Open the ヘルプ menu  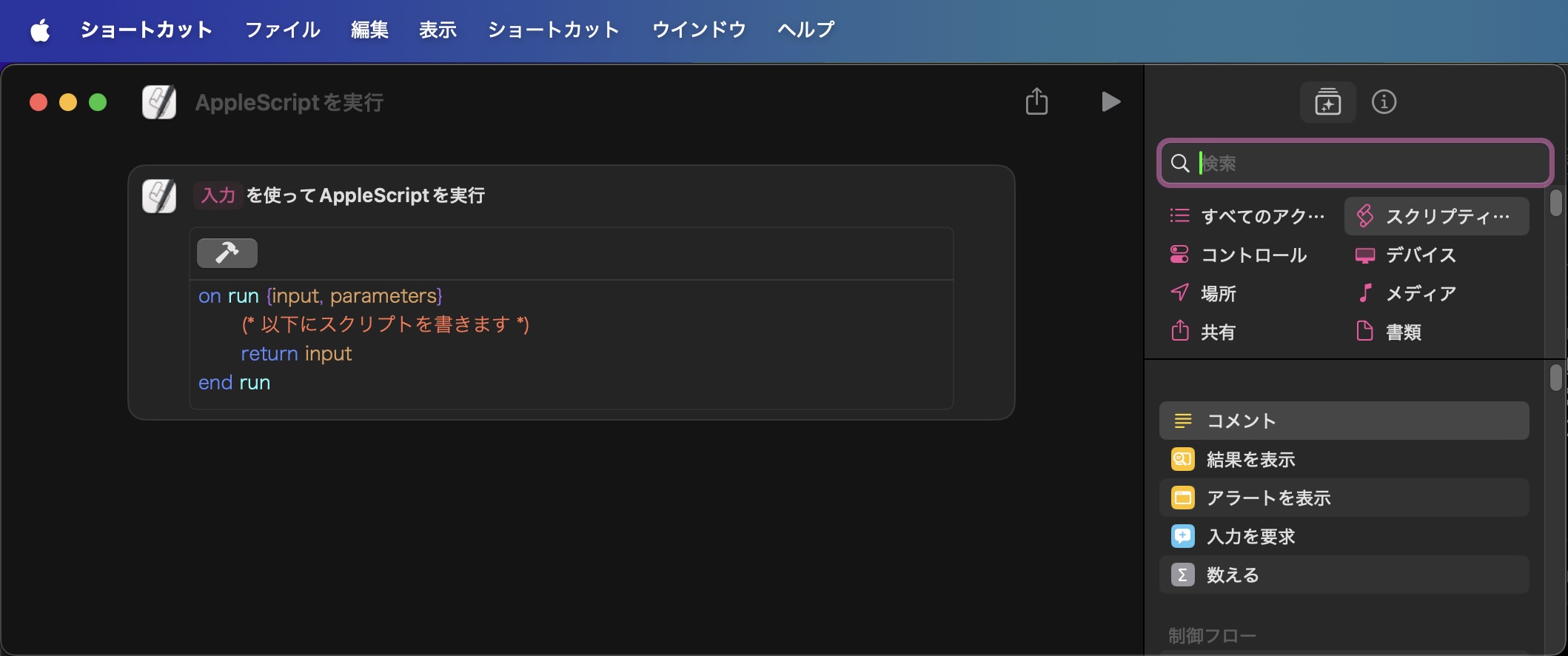[805, 30]
